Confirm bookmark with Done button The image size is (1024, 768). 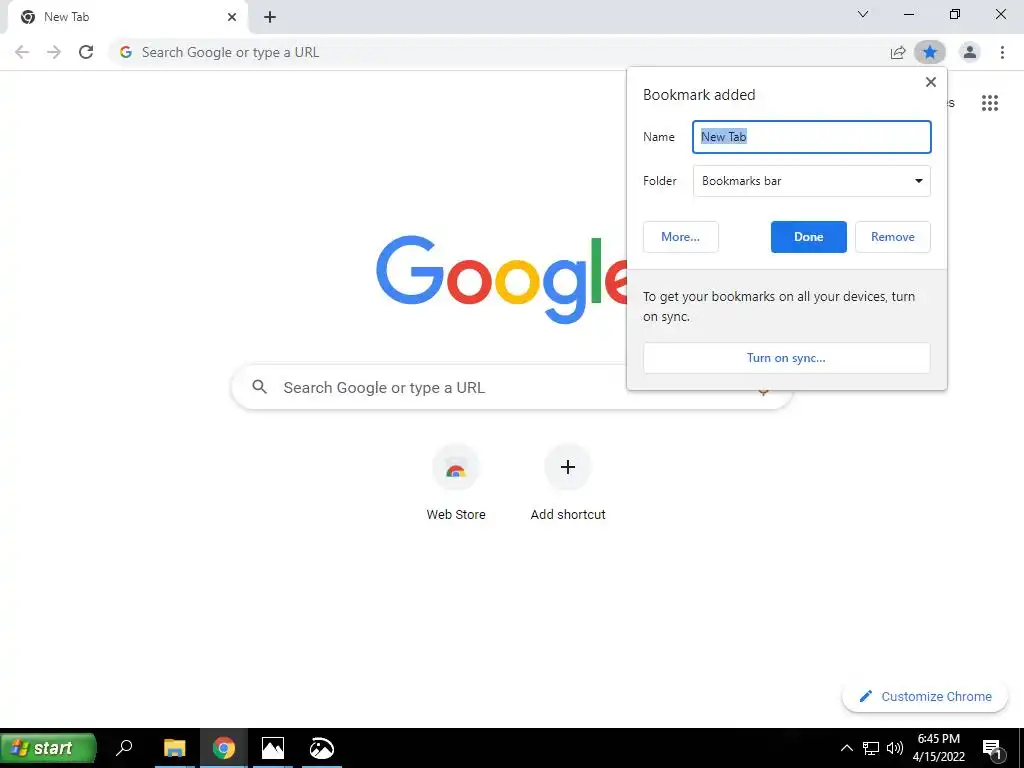[808, 237]
